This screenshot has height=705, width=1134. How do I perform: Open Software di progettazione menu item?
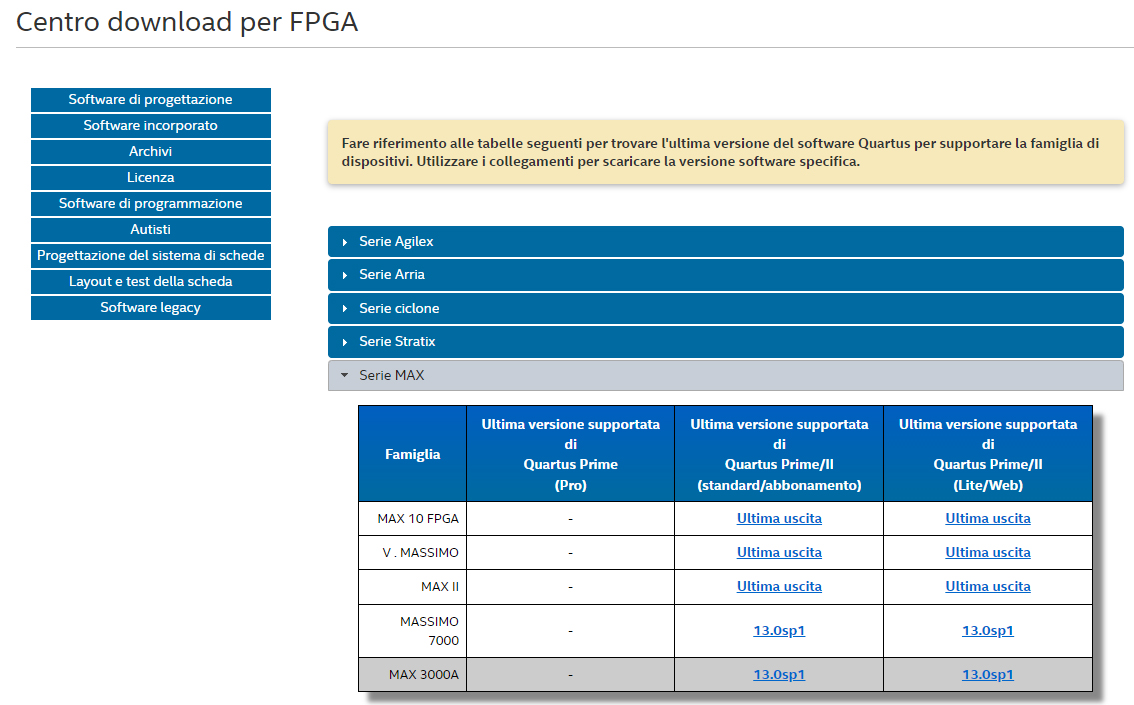point(151,100)
